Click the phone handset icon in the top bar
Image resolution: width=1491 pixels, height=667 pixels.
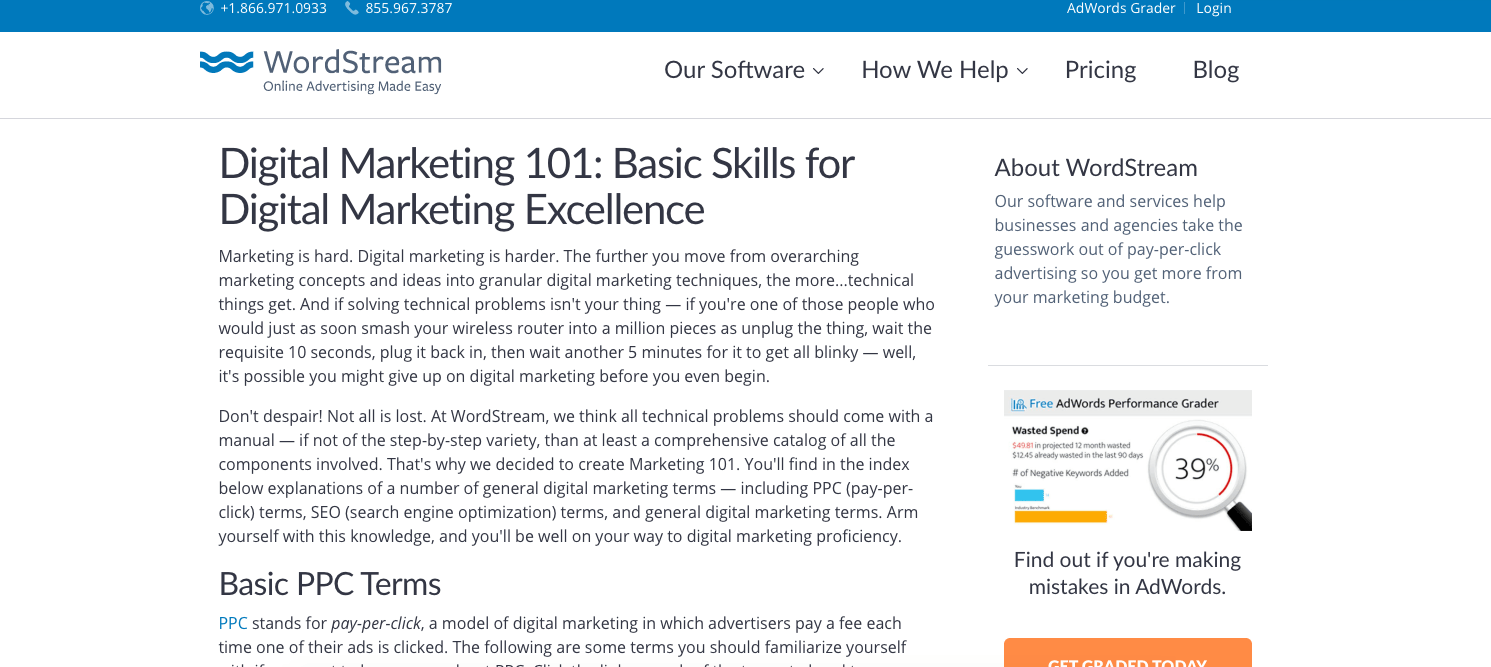tap(351, 8)
